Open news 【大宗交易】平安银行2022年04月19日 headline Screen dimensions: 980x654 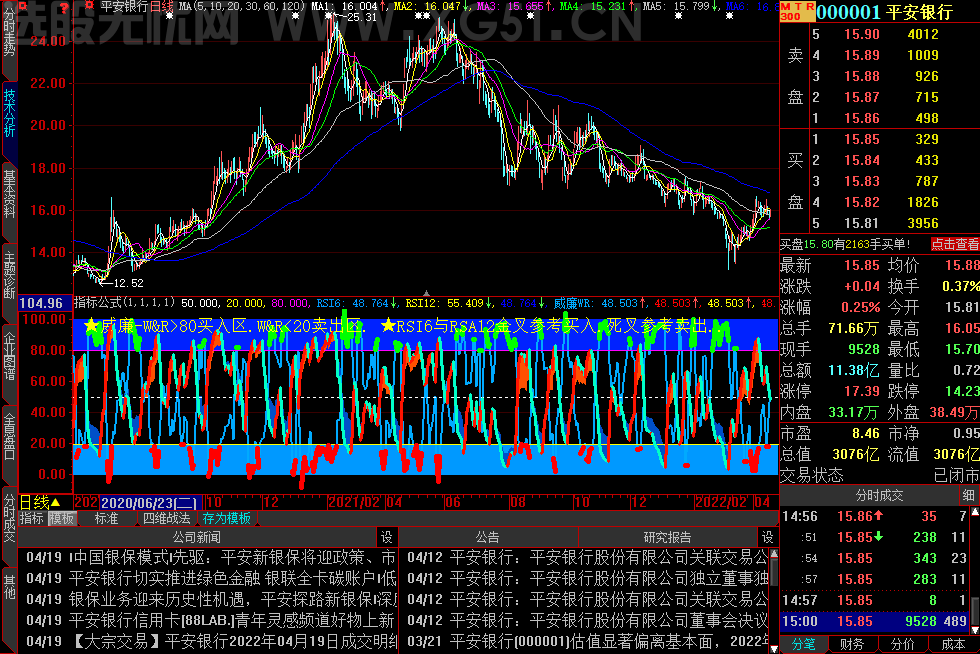click(211, 641)
